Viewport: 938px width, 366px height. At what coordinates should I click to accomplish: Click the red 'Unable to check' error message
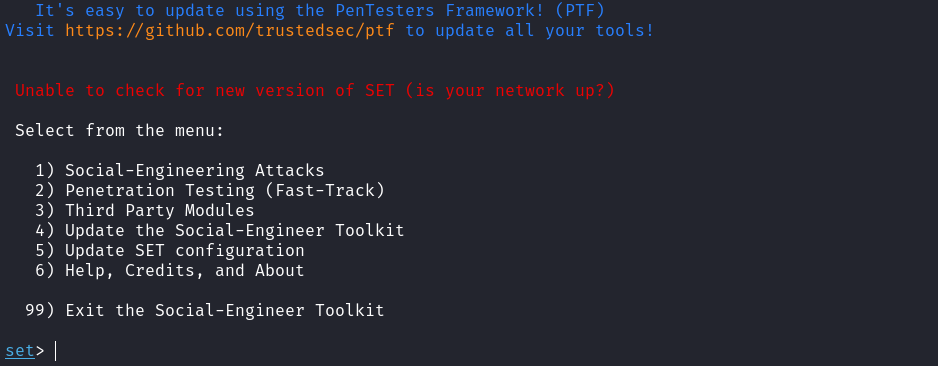coord(315,91)
